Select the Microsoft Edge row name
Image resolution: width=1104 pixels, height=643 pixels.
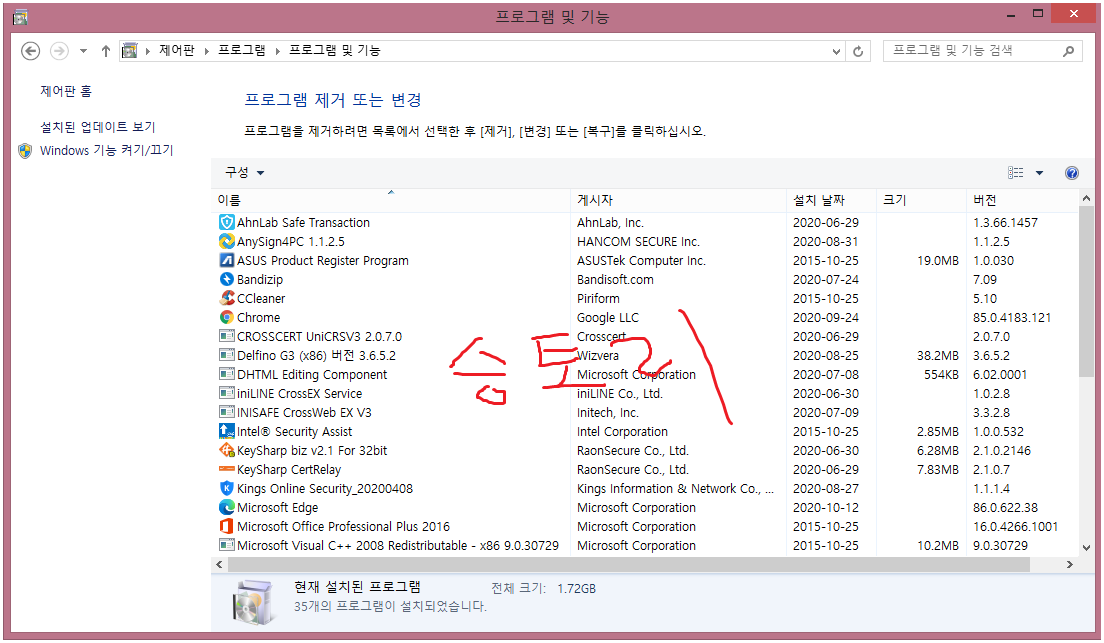(277, 508)
